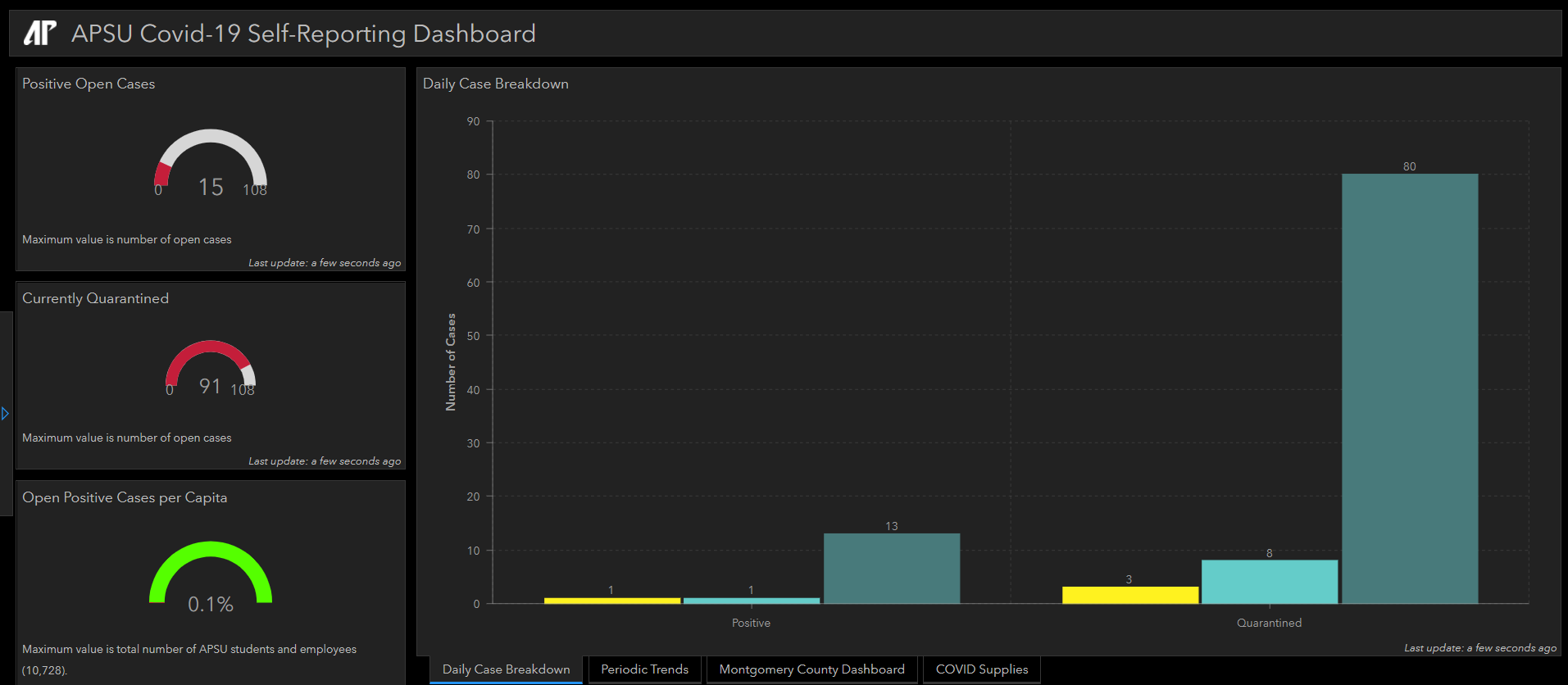This screenshot has height=685, width=1568.
Task: Click the 'Open Positive Cases per Capita' title
Action: point(125,497)
